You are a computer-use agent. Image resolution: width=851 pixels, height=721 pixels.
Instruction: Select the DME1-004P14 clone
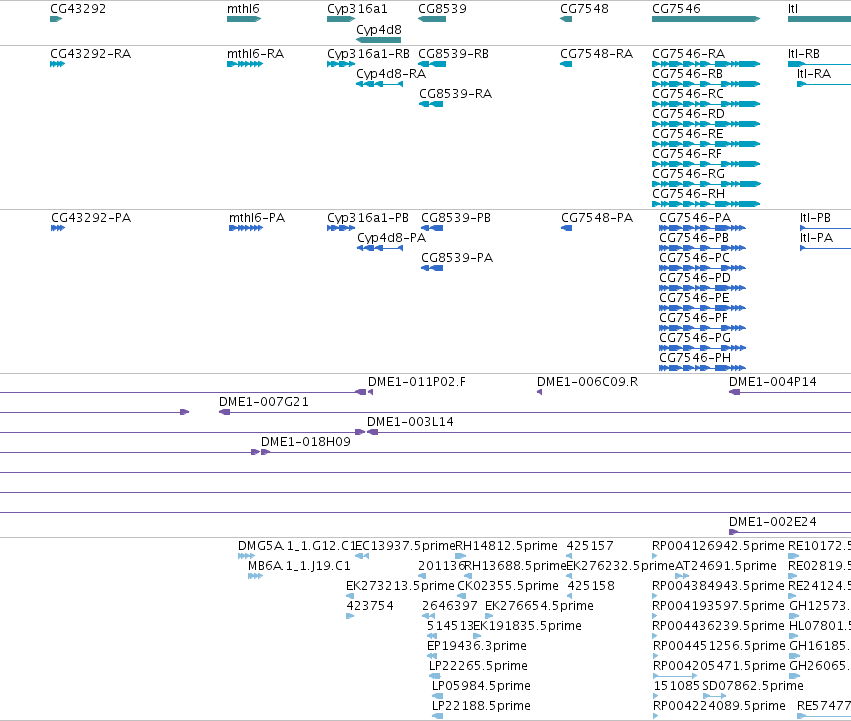point(790,392)
